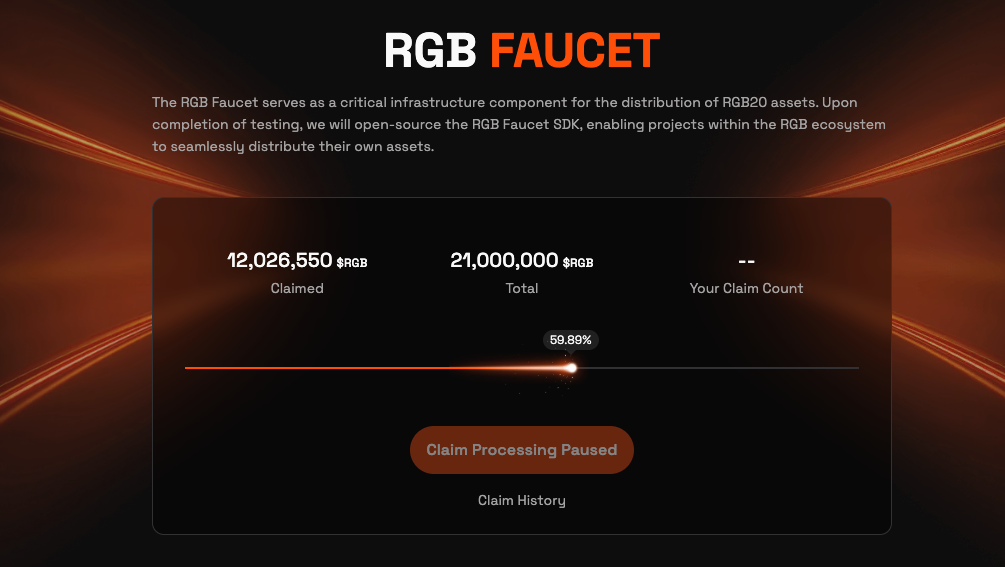This screenshot has height=567, width=1005.
Task: Click the white RGB word in heading
Action: click(x=430, y=50)
